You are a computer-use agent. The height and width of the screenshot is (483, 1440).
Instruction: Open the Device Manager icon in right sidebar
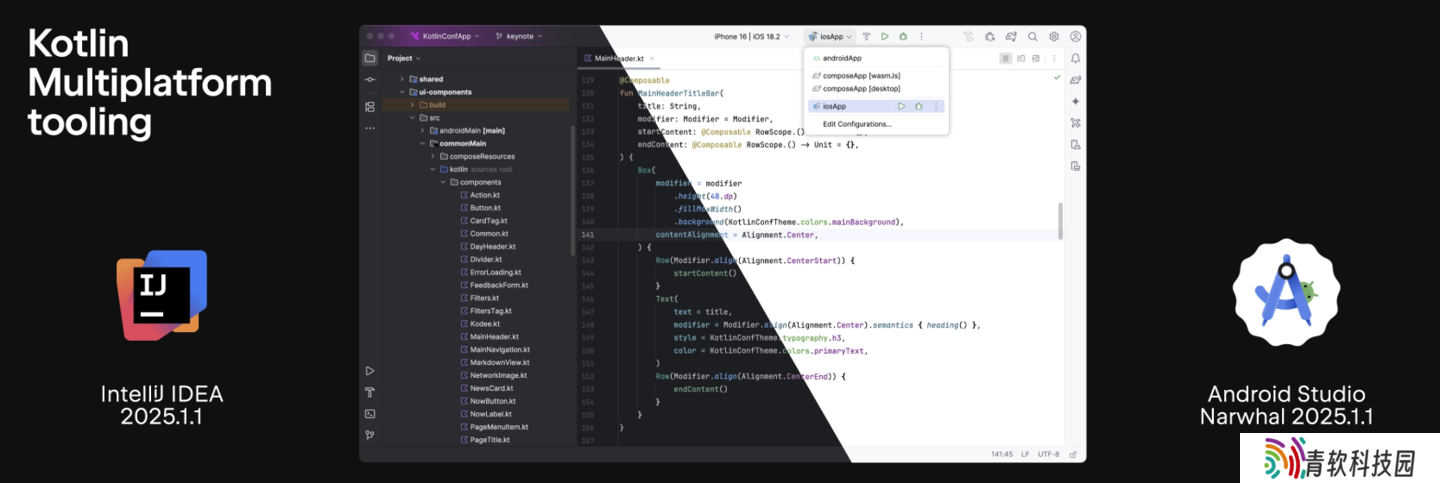(1075, 144)
